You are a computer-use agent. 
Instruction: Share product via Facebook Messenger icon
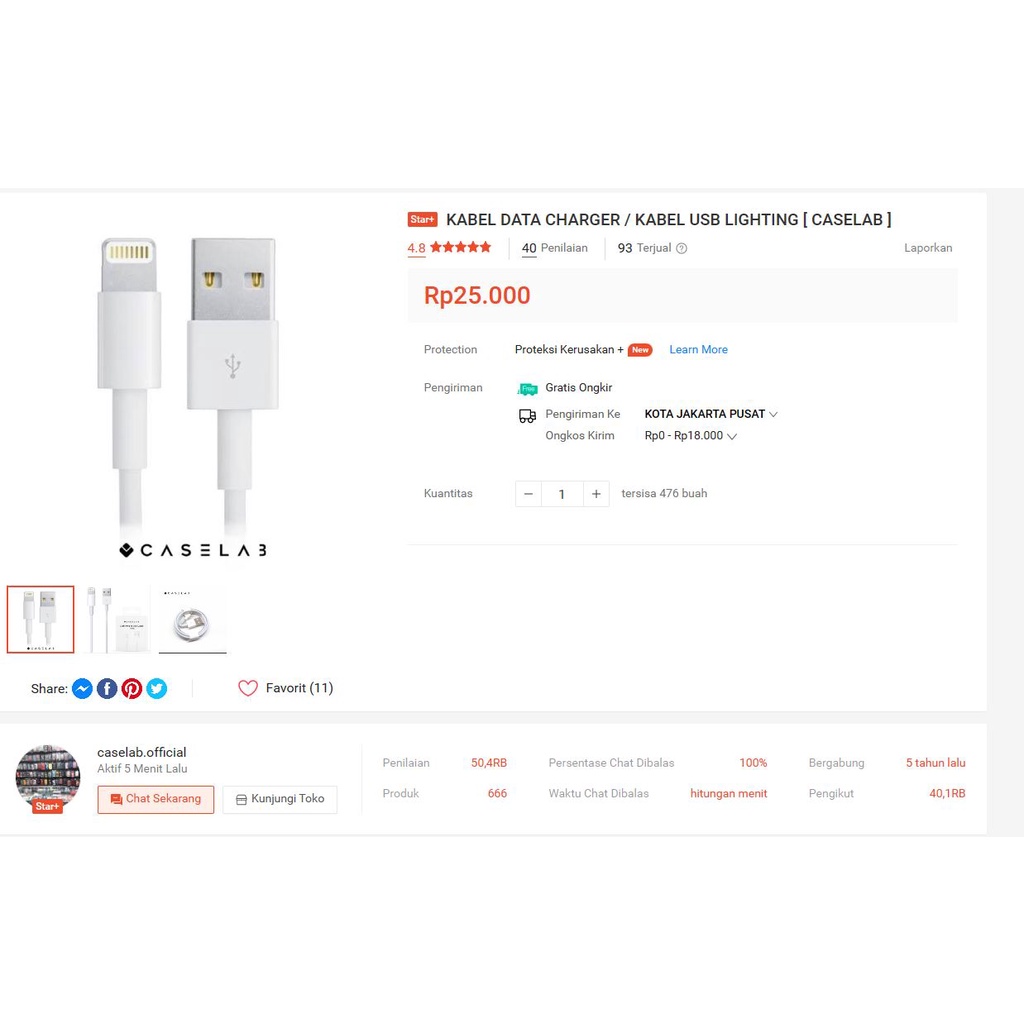82,688
